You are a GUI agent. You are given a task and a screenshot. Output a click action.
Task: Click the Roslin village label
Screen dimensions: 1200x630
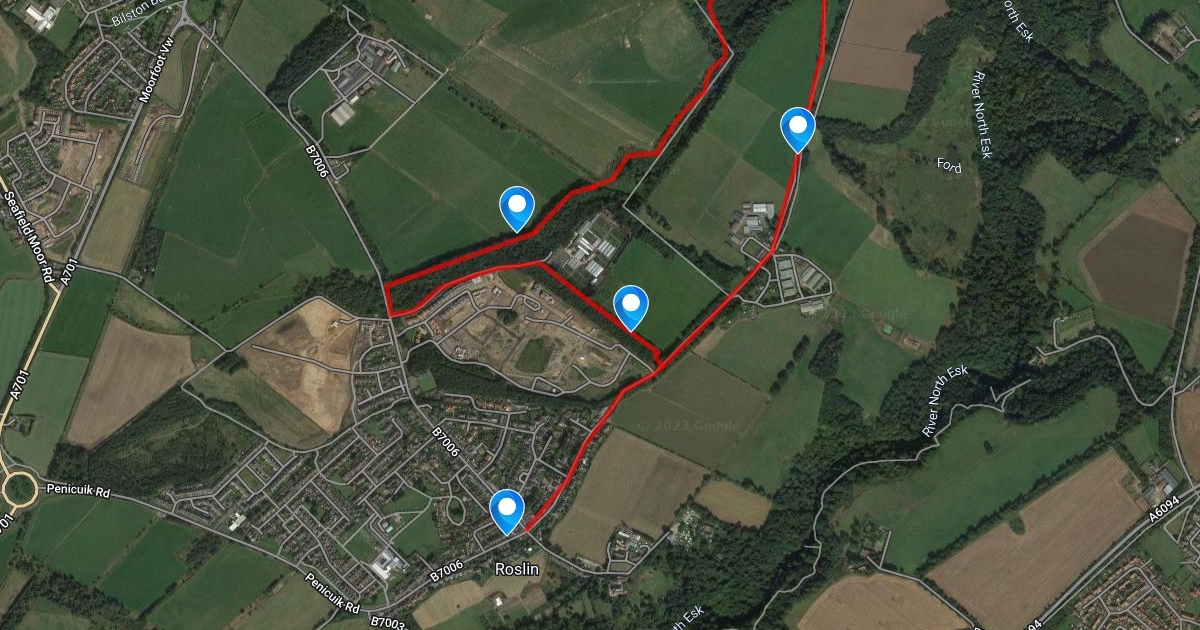click(x=518, y=568)
